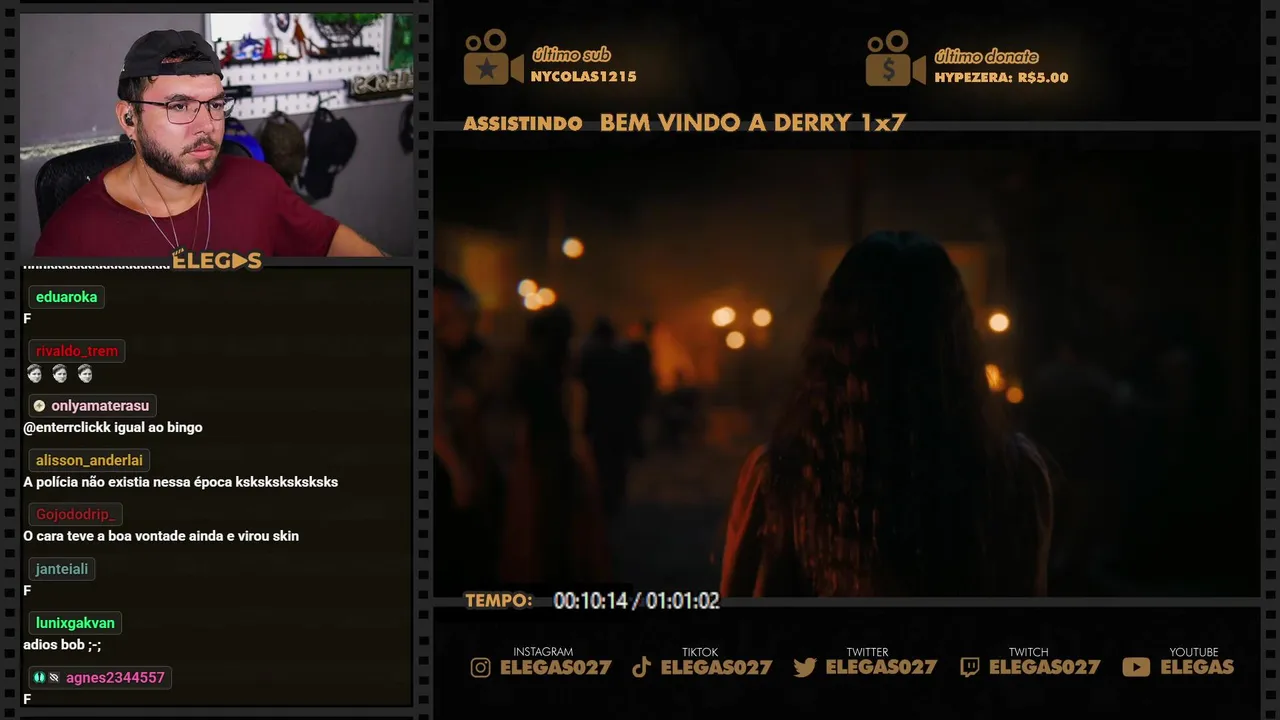
Task: Click the streamer webcam feed
Action: click(217, 135)
